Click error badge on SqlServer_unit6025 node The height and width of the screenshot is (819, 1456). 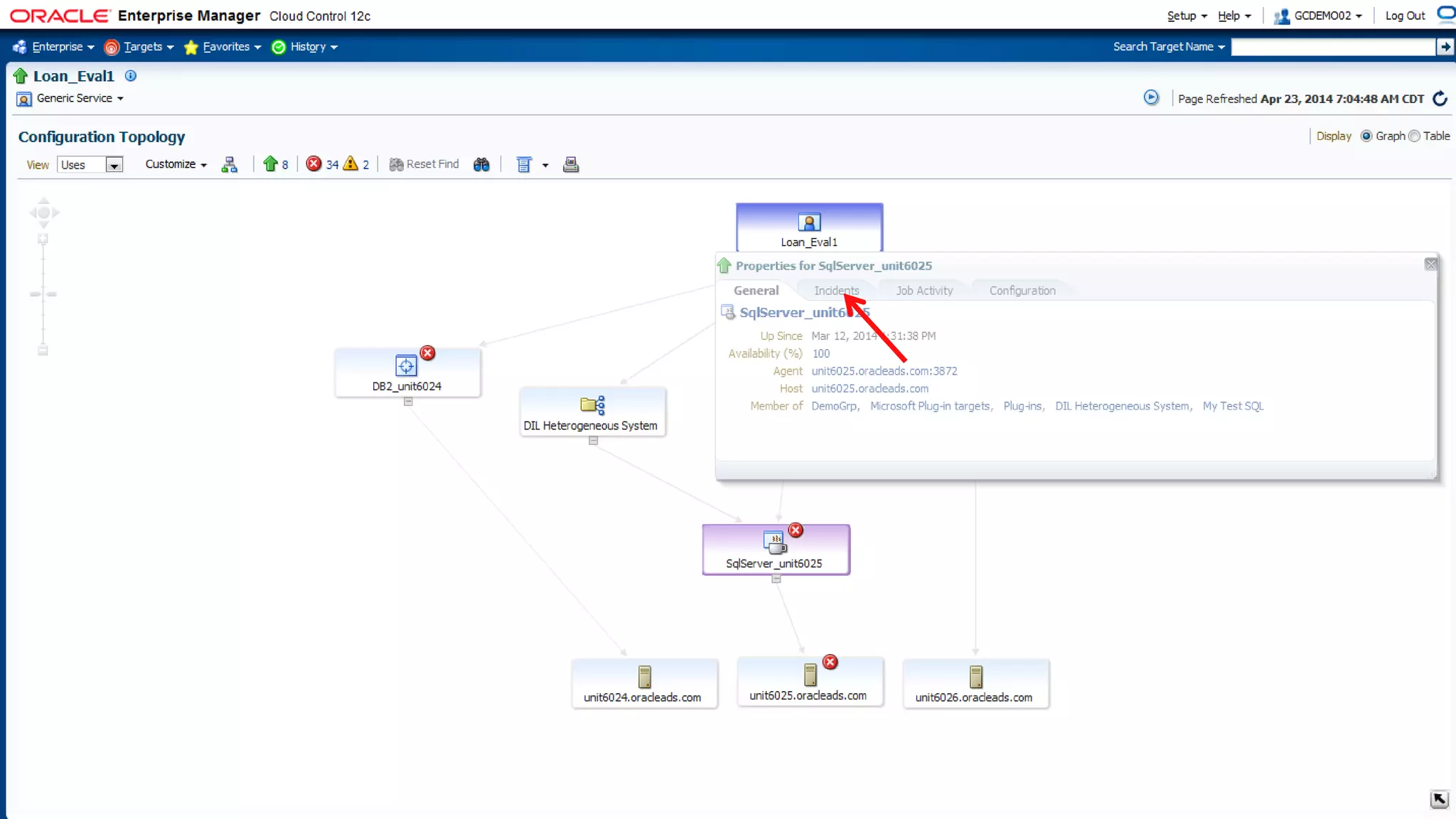tap(796, 530)
